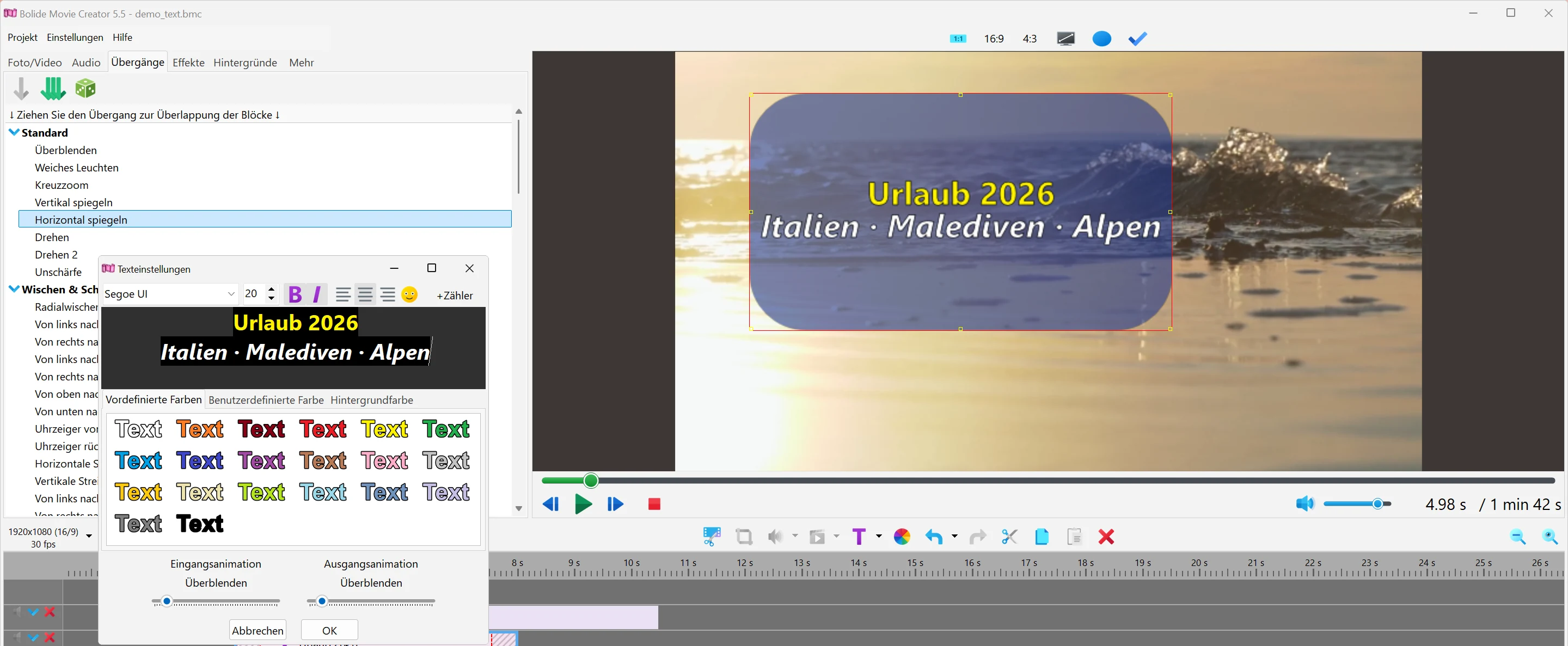
Task: Choose the solid black Text color preset
Action: pos(200,524)
